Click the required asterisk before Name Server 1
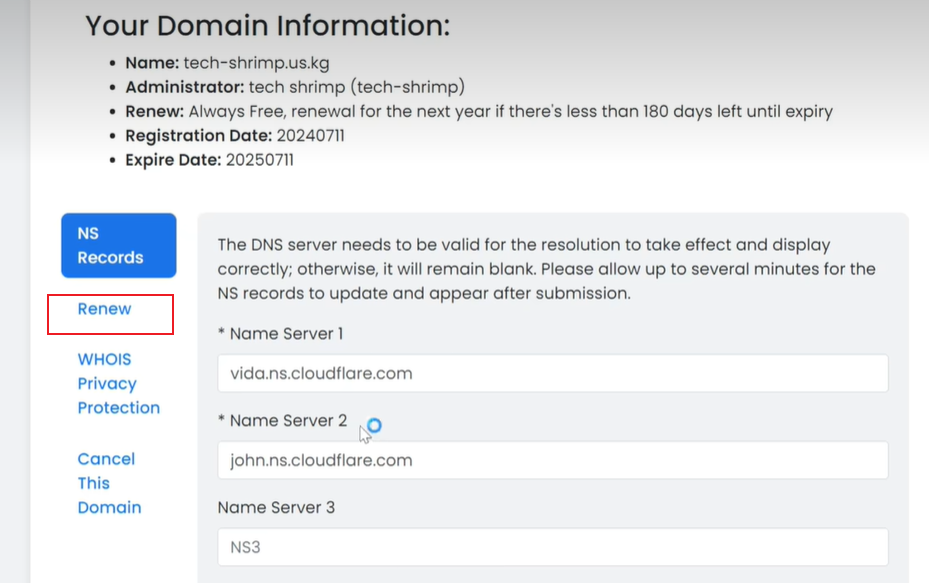The width and height of the screenshot is (929, 583). [x=222, y=332]
